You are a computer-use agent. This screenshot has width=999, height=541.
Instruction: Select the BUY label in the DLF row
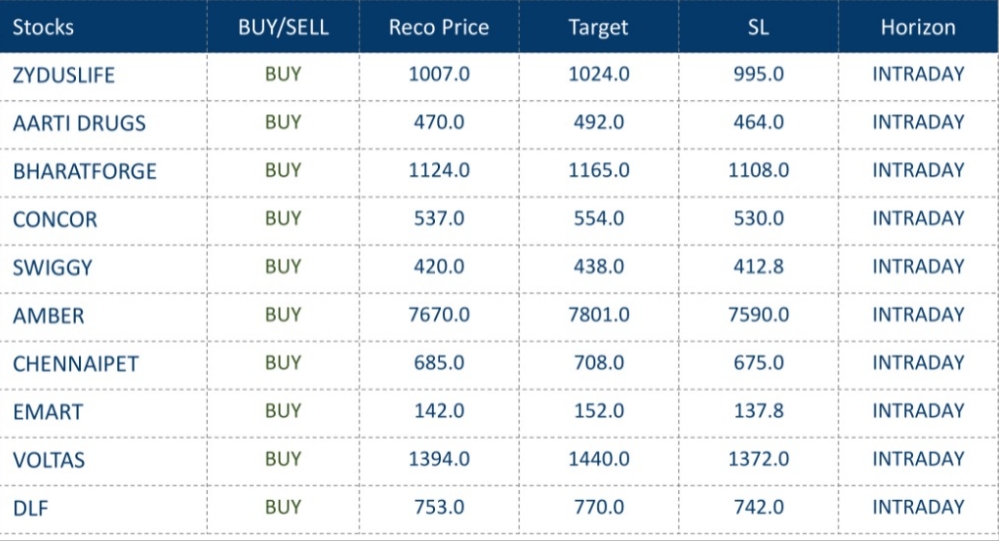[x=283, y=507]
